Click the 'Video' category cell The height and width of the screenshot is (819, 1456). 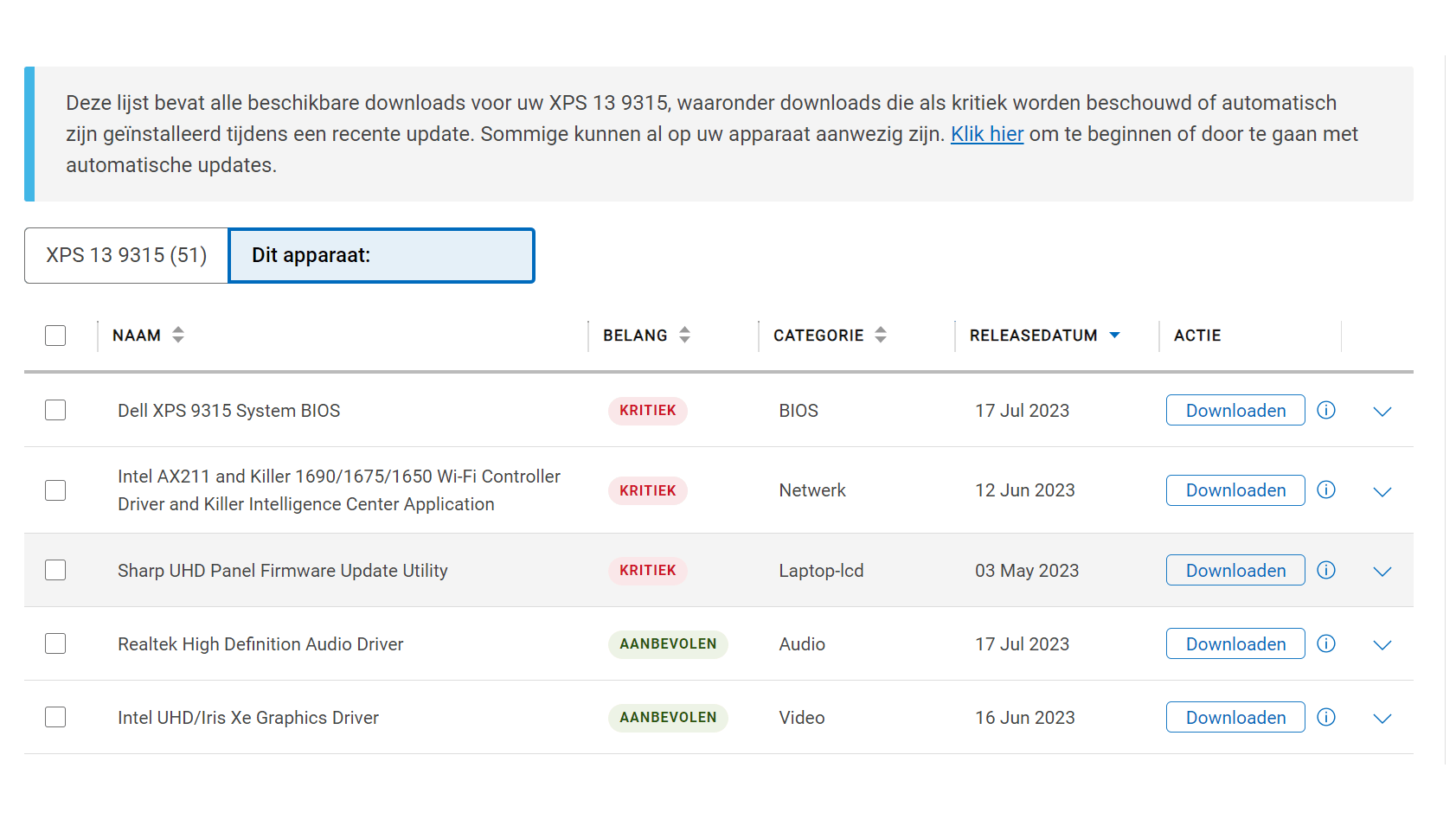802,717
